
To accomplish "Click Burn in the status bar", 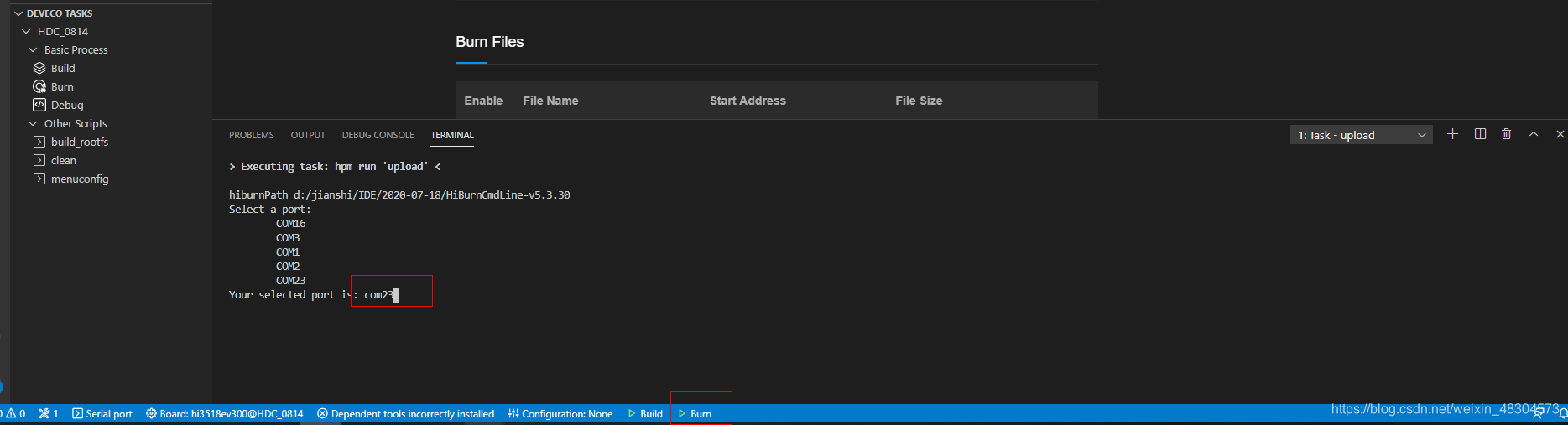I will 695,414.
